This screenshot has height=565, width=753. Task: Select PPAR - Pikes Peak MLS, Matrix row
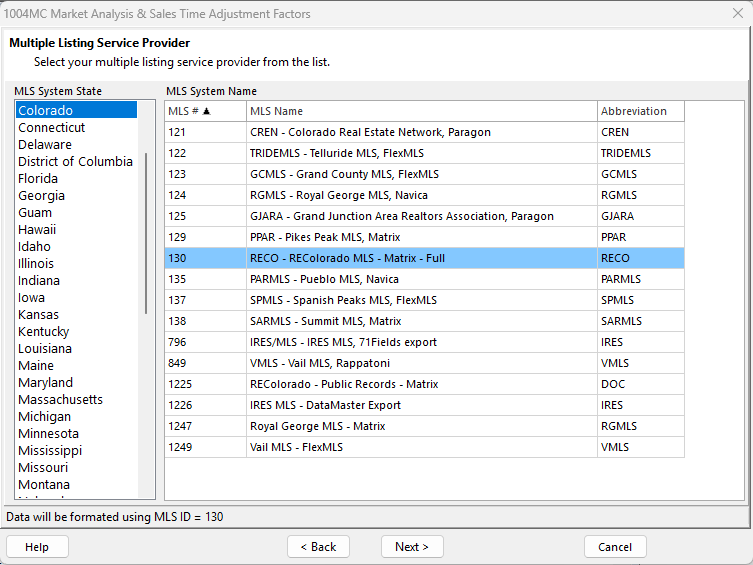(x=425, y=237)
